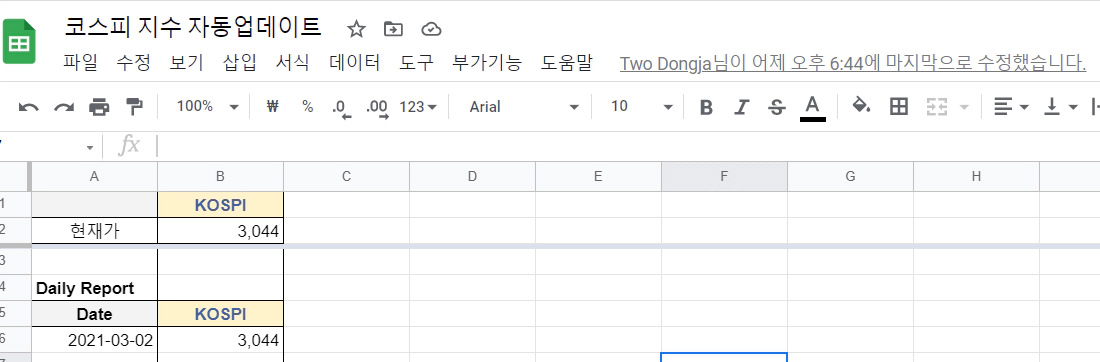Open the zoom 100% dropdown

(208, 107)
